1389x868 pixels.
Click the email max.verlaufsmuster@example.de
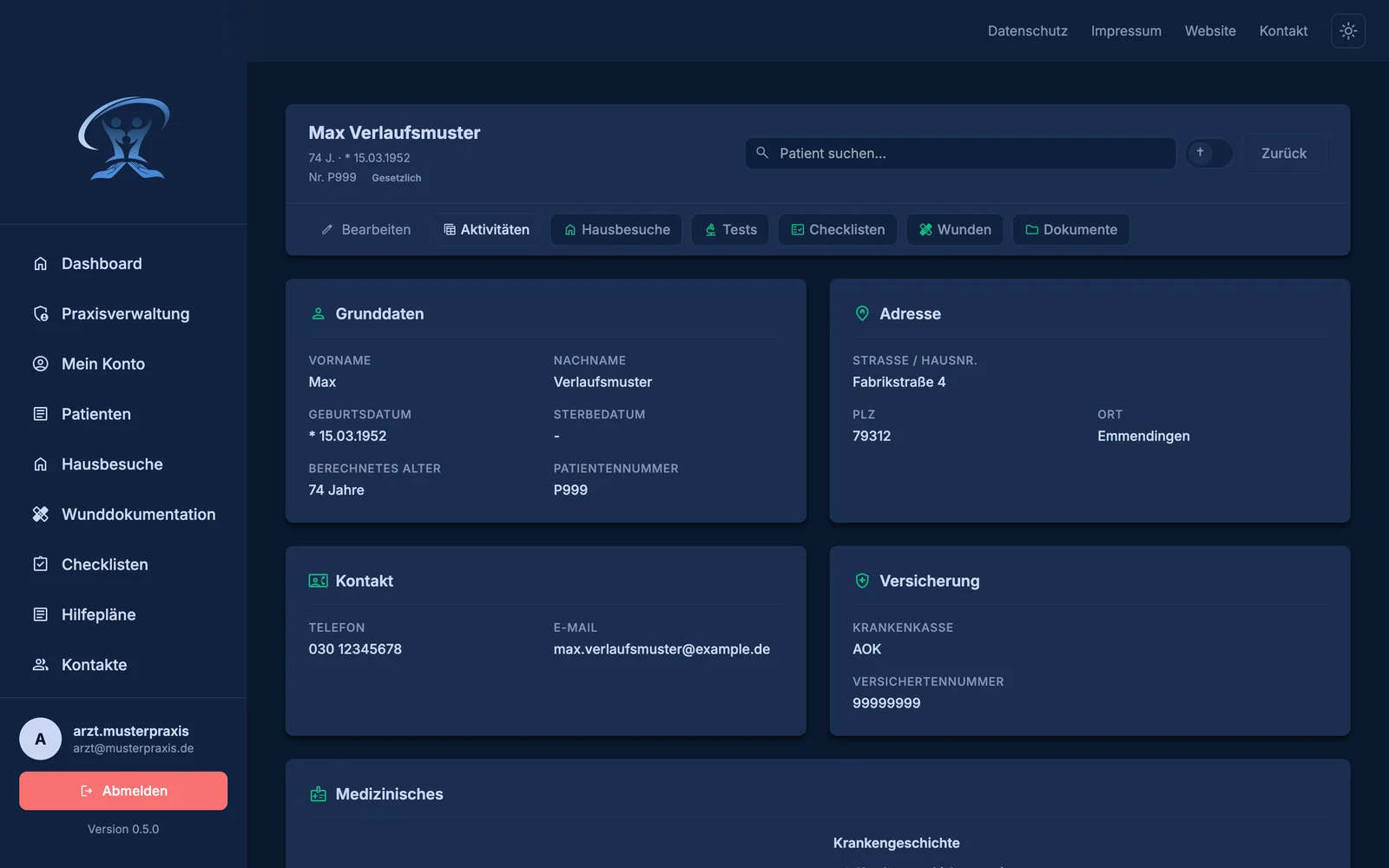tap(662, 649)
